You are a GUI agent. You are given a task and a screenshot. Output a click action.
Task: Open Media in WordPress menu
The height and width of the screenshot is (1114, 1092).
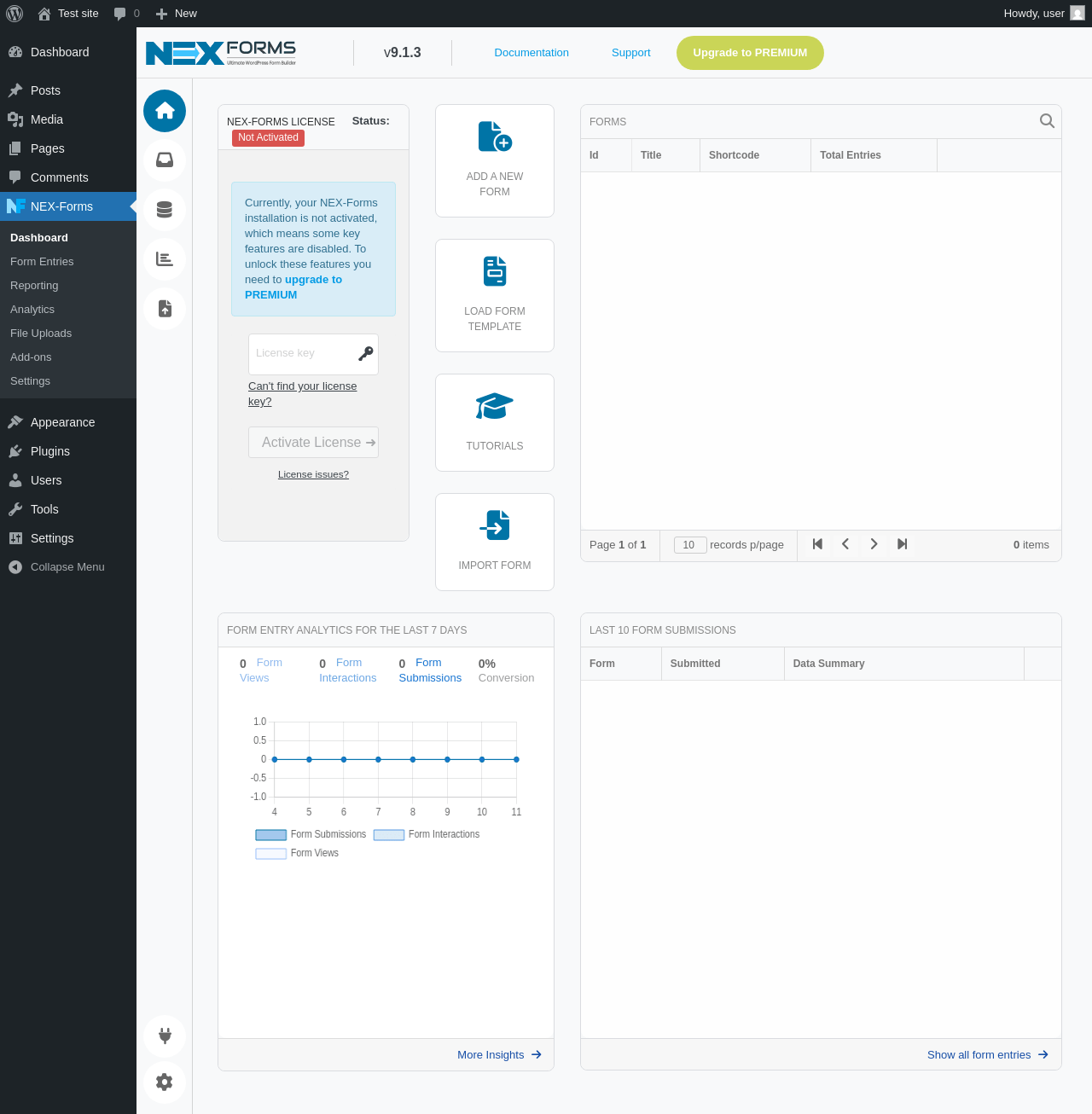coord(68,119)
